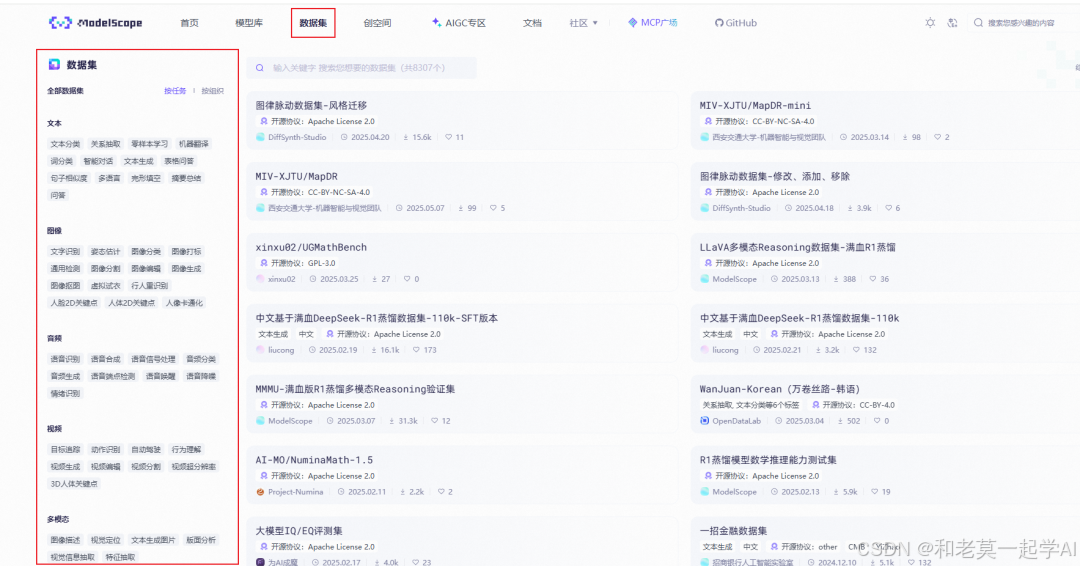Select the 目标追踪 video tag
Image resolution: width=1080 pixels, height=566 pixels.
tap(65, 450)
